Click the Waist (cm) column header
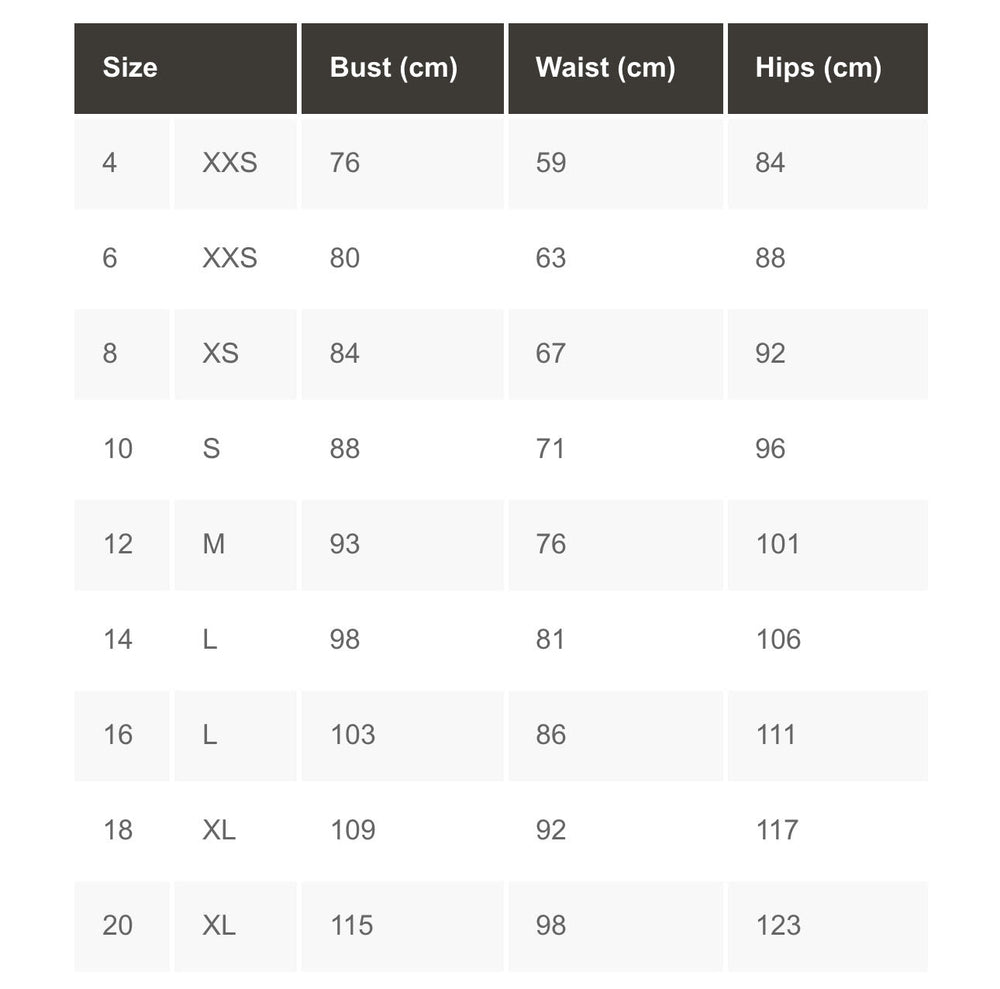This screenshot has width=1000, height=989. pyautogui.click(x=605, y=68)
